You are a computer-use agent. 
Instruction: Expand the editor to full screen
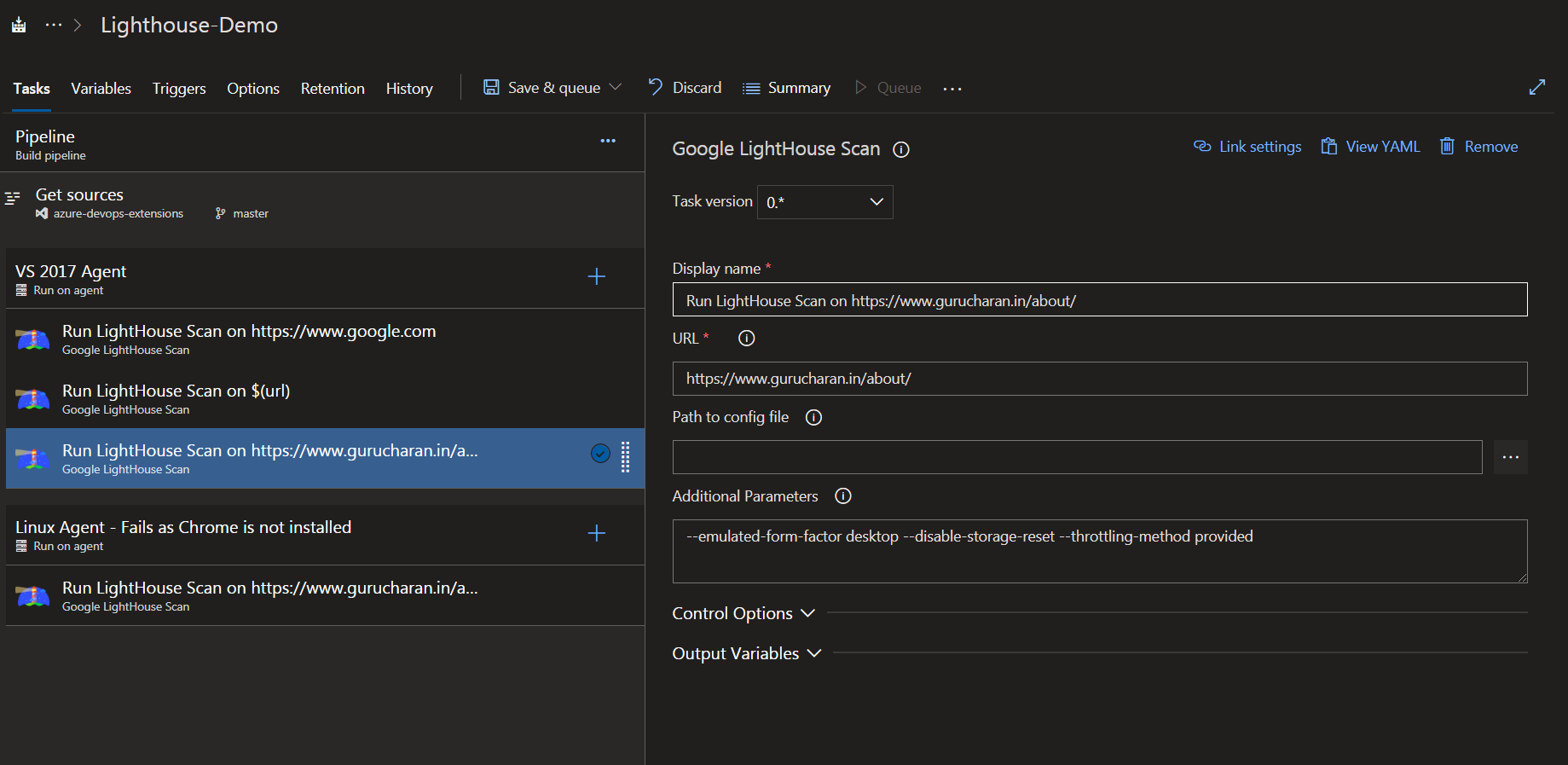pos(1536,88)
